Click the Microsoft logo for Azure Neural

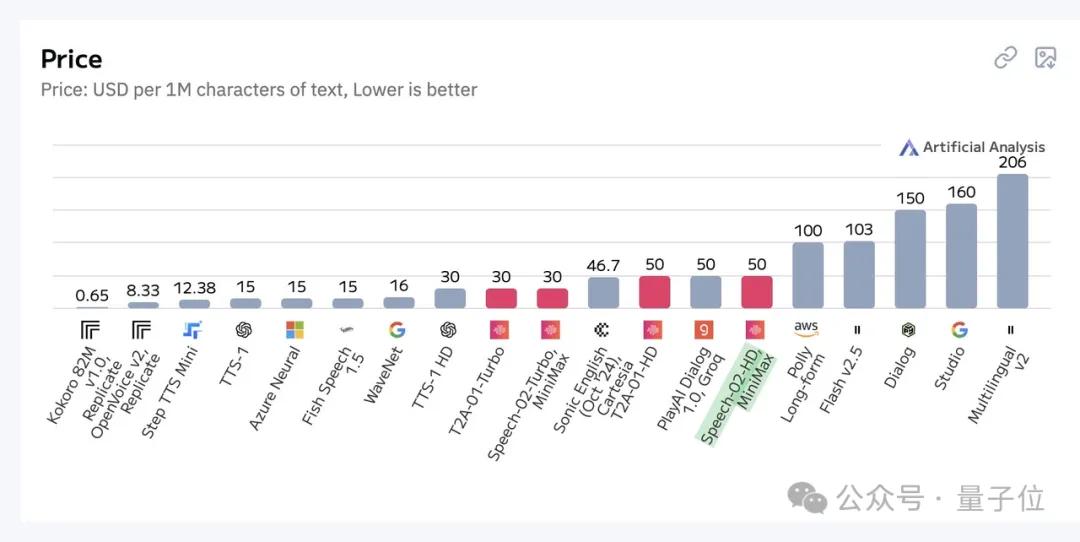tap(295, 331)
